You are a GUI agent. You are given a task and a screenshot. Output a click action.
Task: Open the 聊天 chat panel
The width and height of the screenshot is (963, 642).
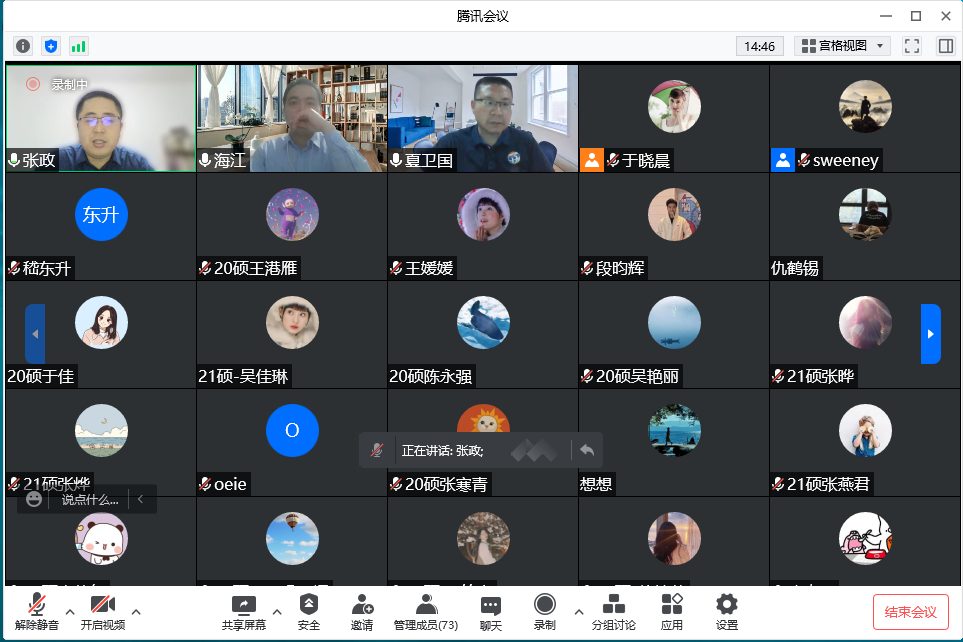pos(490,611)
